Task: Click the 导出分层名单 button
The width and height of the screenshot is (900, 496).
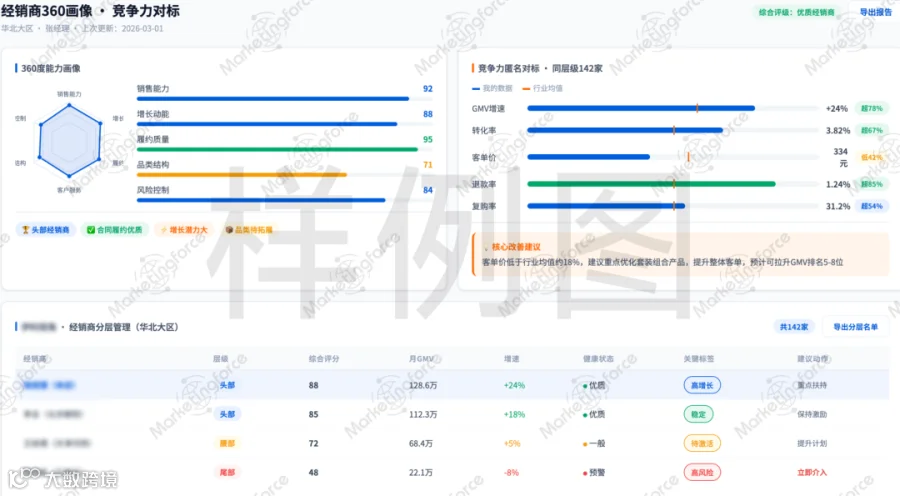Action: [x=855, y=327]
